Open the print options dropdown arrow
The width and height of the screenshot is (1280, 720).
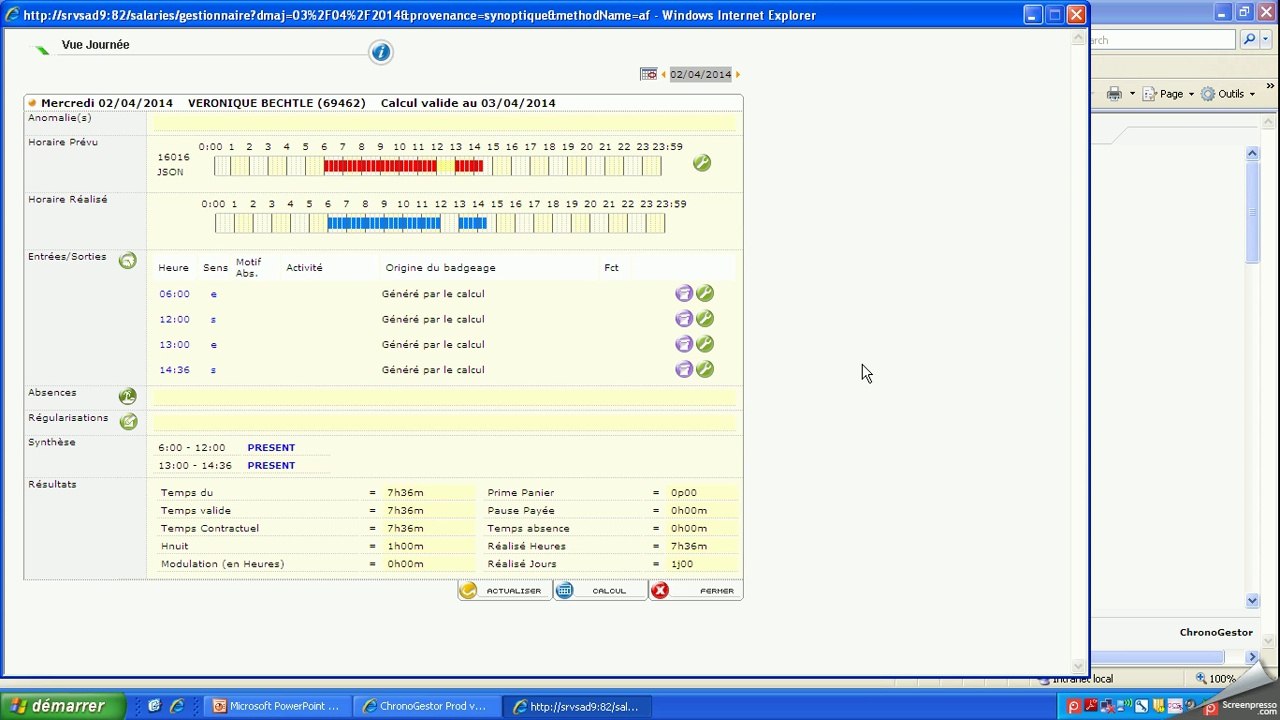click(x=1132, y=94)
